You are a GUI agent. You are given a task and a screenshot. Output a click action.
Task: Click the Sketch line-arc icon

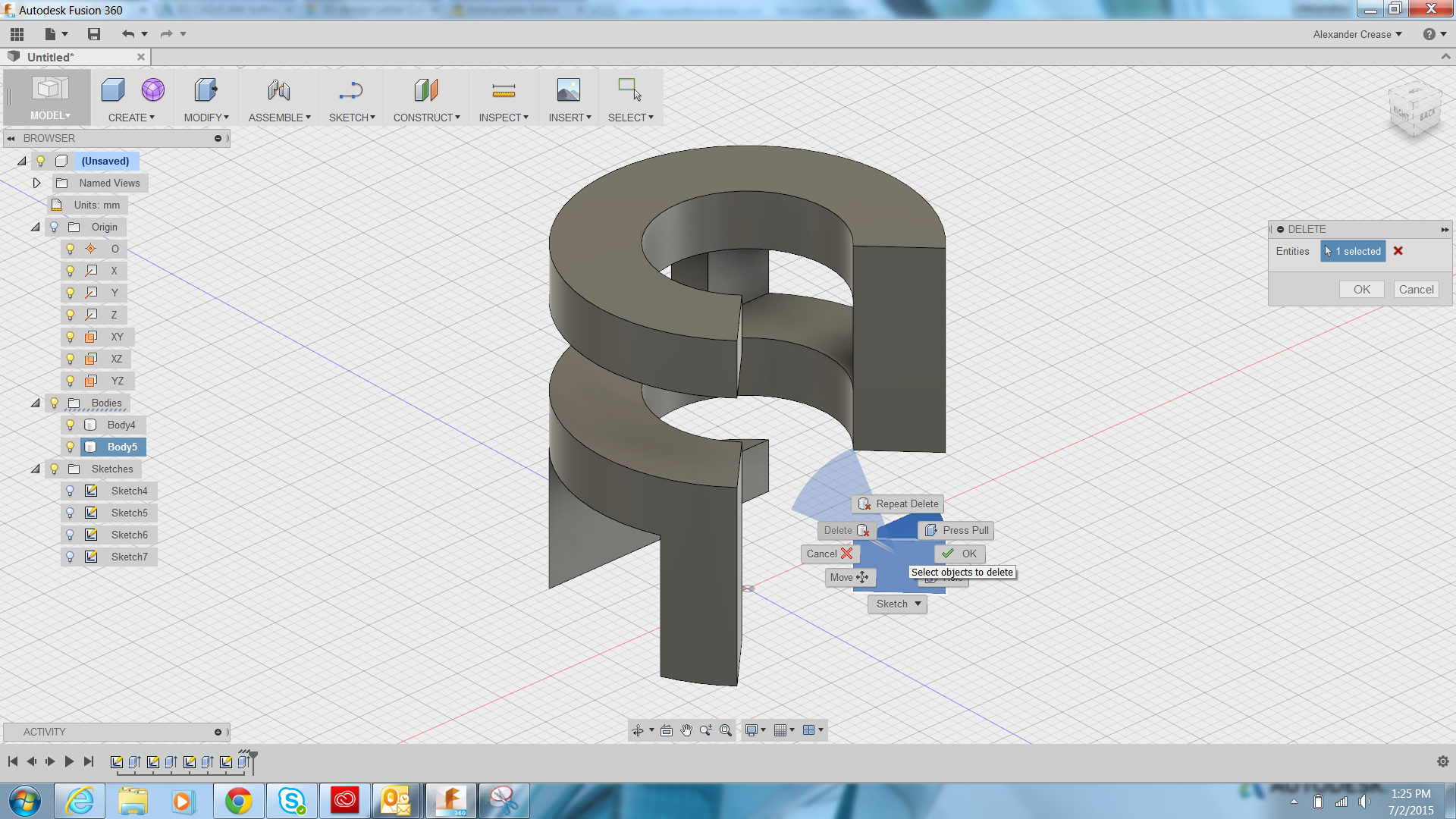(x=351, y=90)
